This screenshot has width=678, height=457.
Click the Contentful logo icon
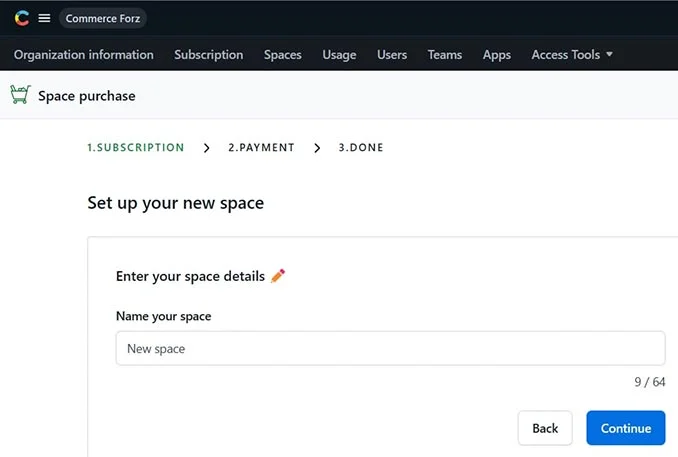click(x=22, y=18)
